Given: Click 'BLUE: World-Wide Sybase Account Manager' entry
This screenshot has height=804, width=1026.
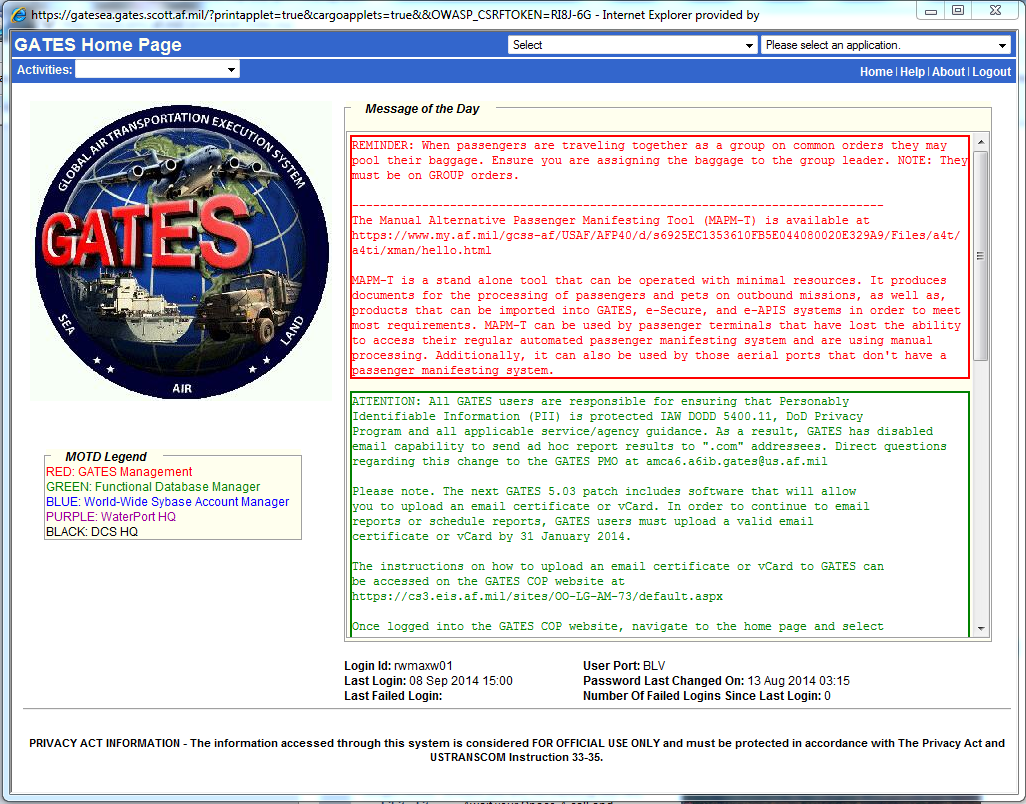Looking at the screenshot, I should point(168,502).
